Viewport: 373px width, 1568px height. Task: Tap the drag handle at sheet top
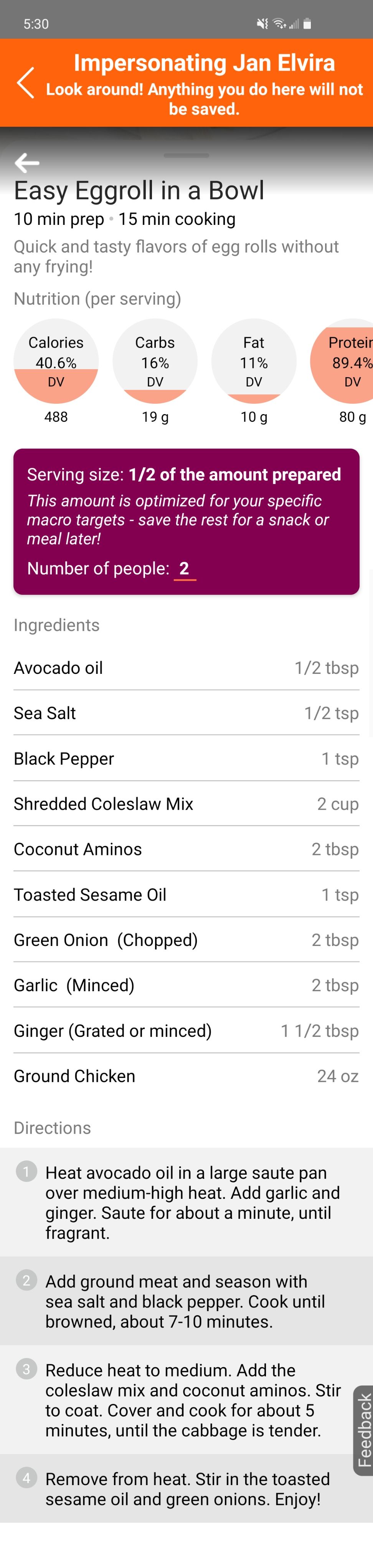click(186, 156)
